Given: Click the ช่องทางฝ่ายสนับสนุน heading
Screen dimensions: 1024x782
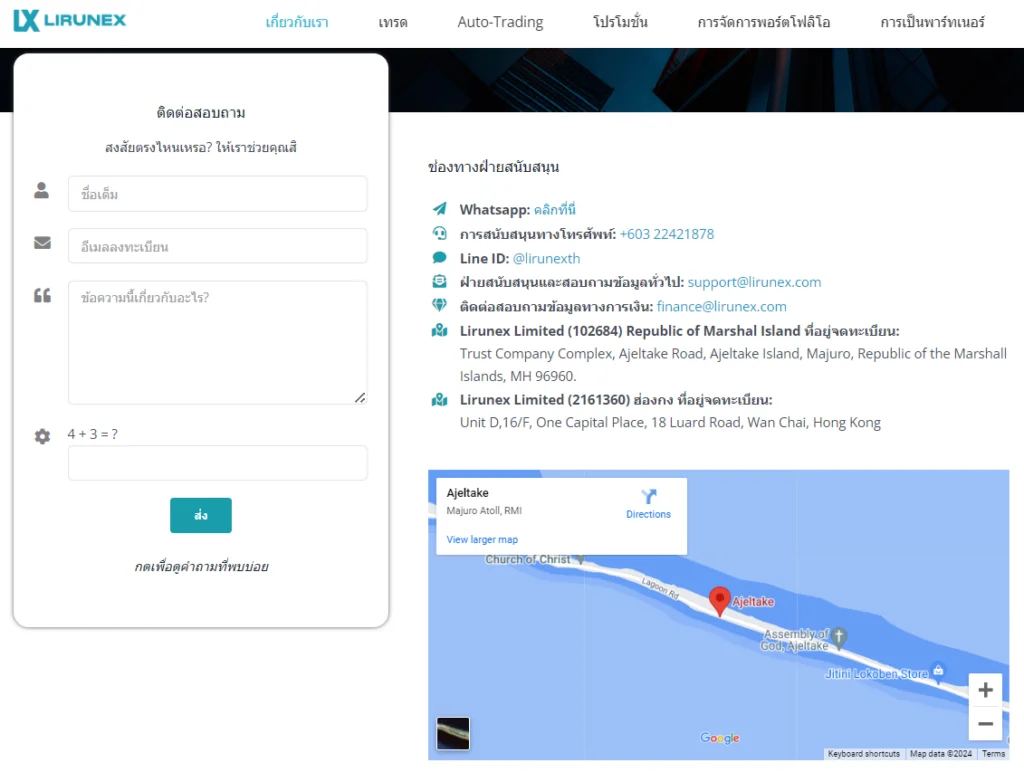Looking at the screenshot, I should (493, 167).
